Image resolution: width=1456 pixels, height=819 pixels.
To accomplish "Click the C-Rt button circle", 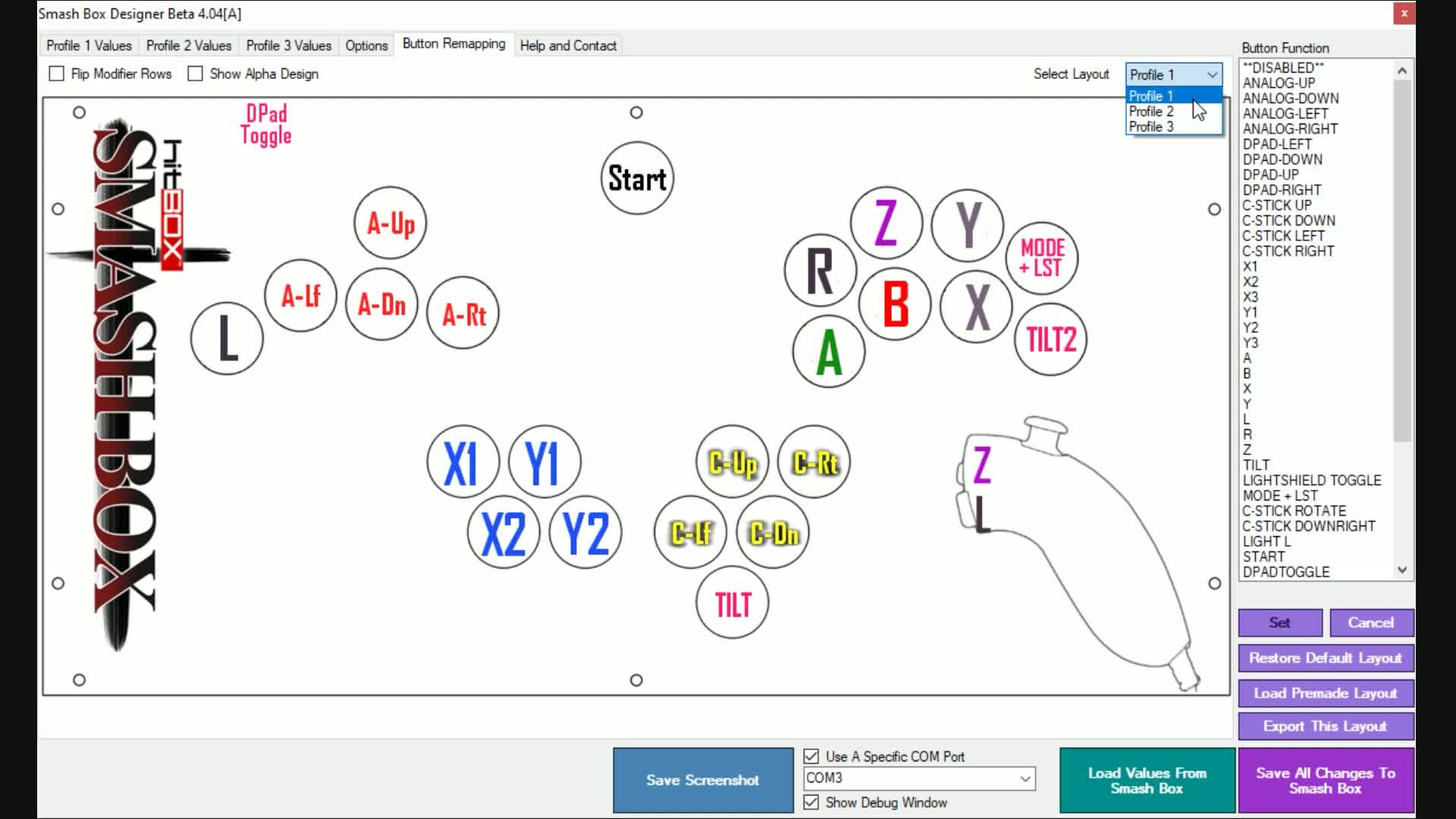I will coord(814,462).
